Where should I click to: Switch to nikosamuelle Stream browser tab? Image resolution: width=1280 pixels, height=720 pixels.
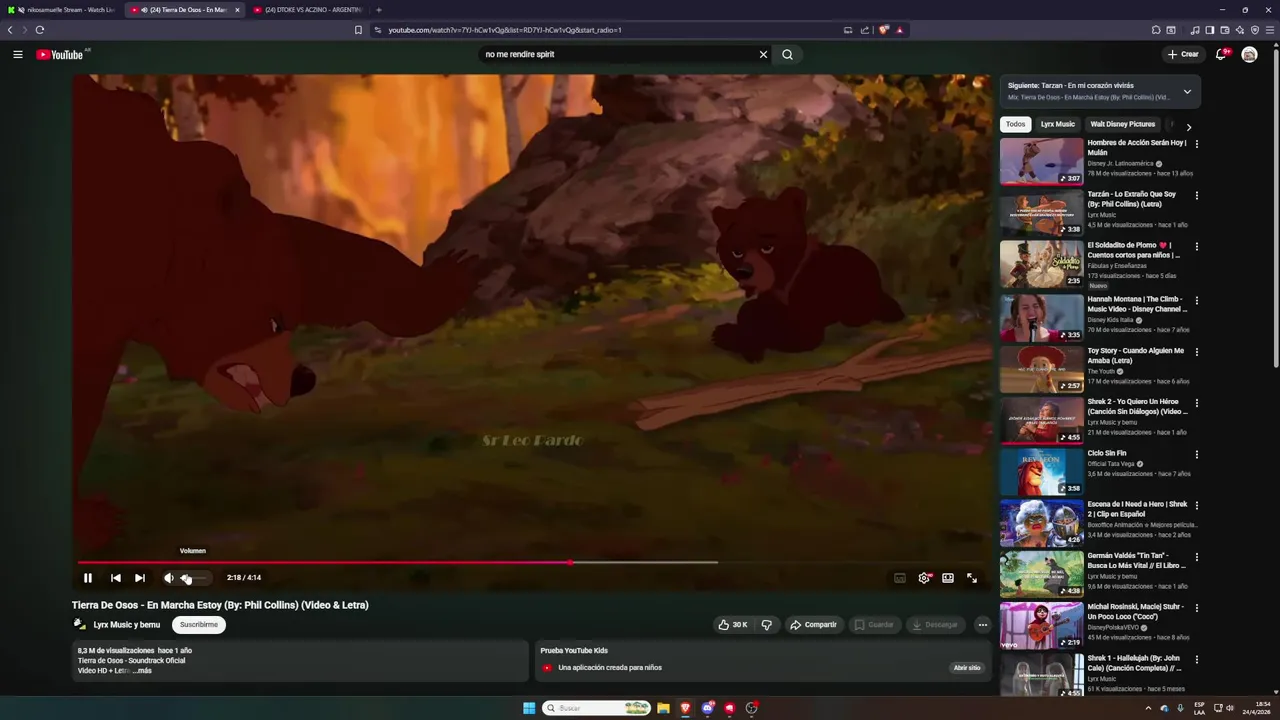[62, 10]
